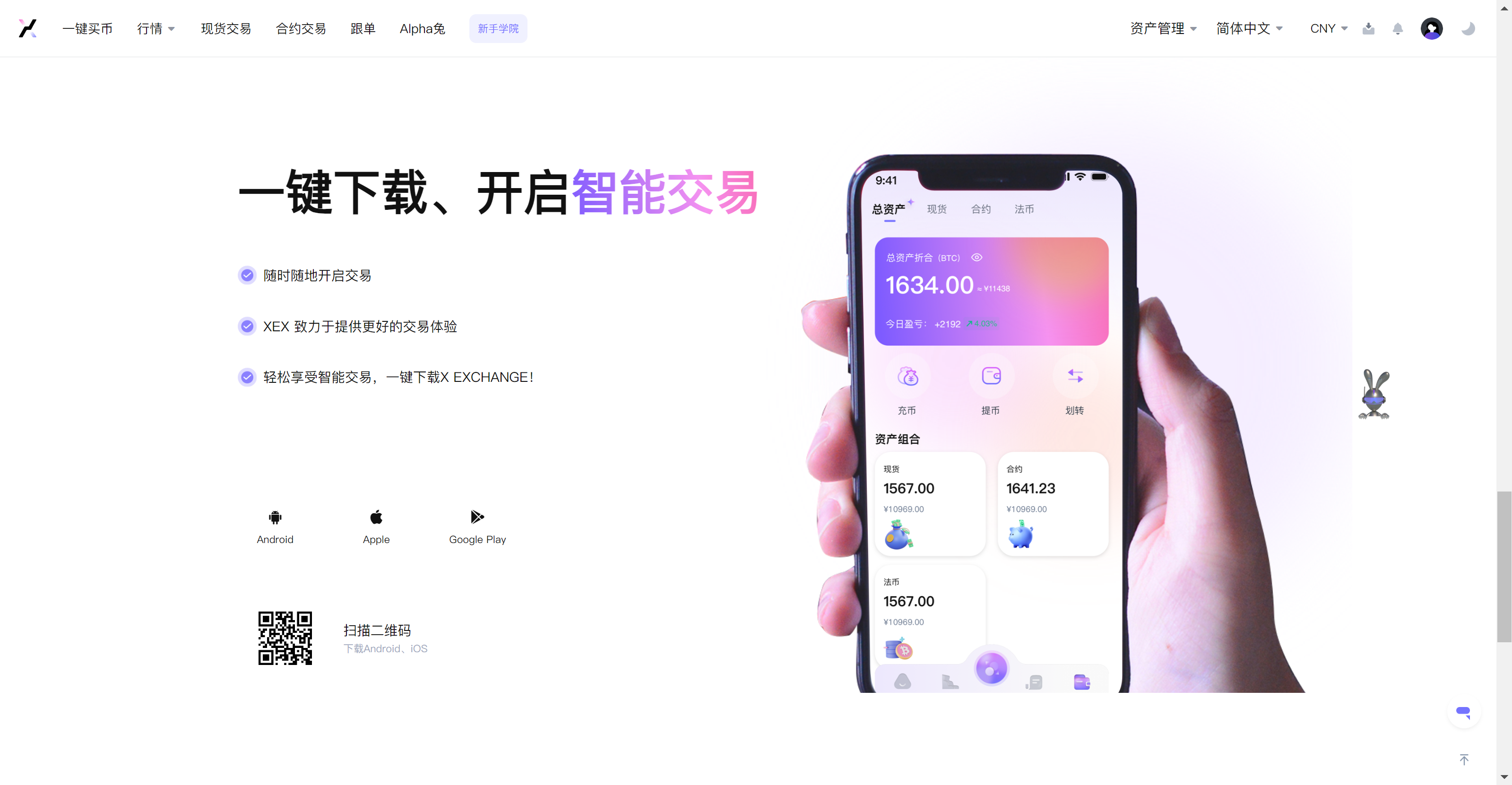
Task: Click the user profile avatar icon
Action: point(1431,28)
